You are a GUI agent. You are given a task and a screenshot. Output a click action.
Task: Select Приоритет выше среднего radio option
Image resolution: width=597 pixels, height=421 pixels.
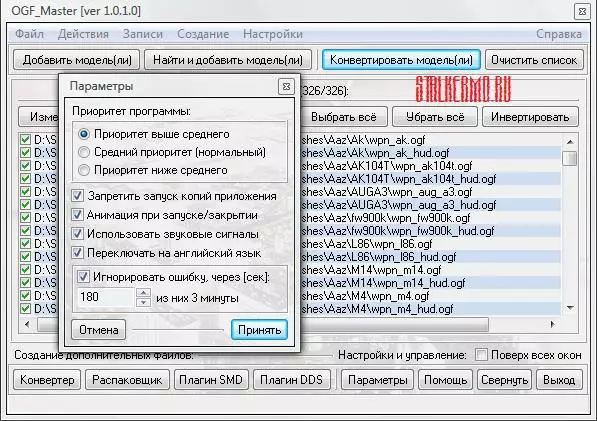click(84, 134)
